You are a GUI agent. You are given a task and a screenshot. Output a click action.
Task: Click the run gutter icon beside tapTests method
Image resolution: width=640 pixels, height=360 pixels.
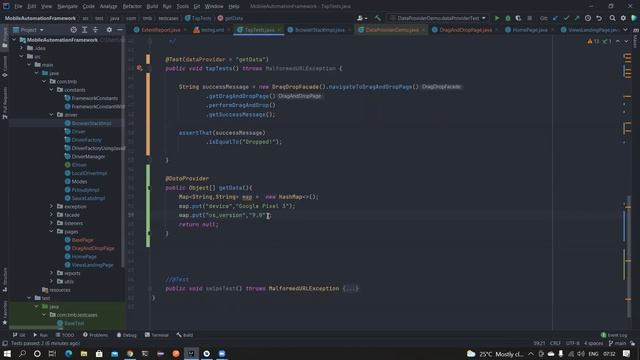point(140,68)
